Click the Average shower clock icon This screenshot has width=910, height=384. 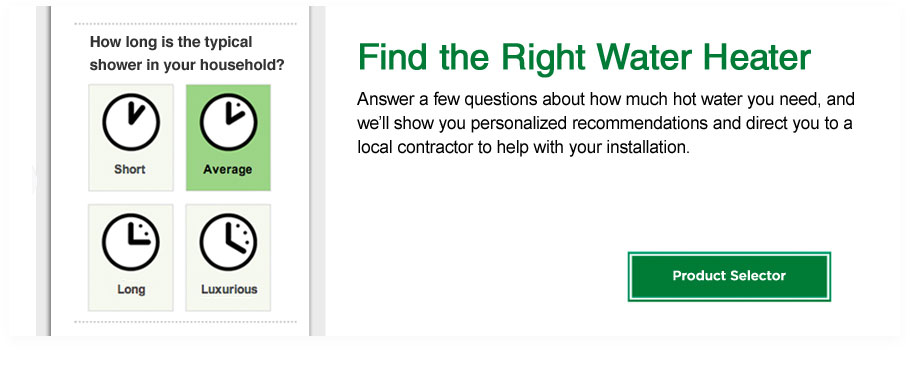[x=228, y=122]
